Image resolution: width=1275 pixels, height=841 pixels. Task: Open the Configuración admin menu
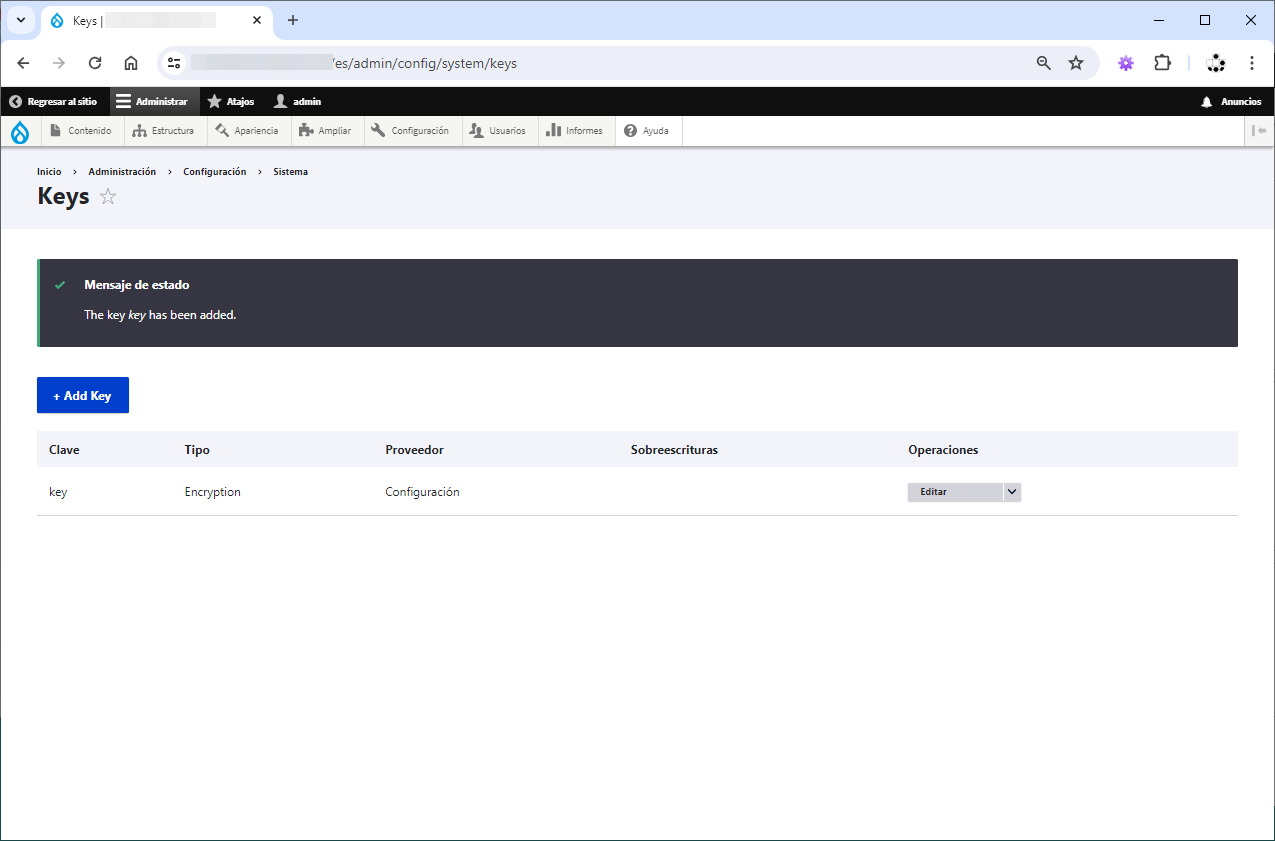412,131
